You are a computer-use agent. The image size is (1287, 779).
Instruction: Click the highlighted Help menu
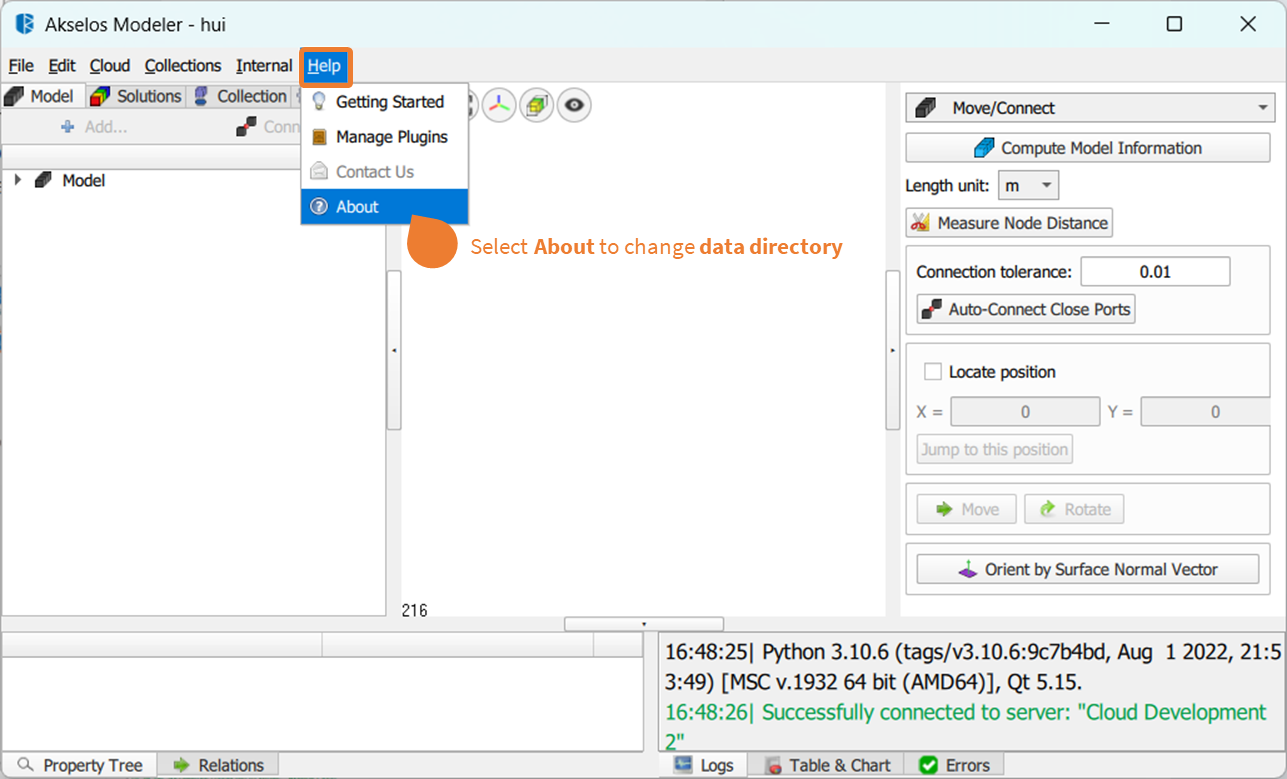coord(324,66)
